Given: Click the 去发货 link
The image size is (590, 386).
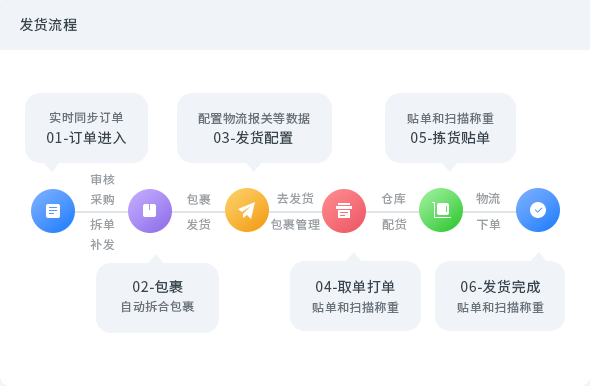Looking at the screenshot, I should pos(295,198).
